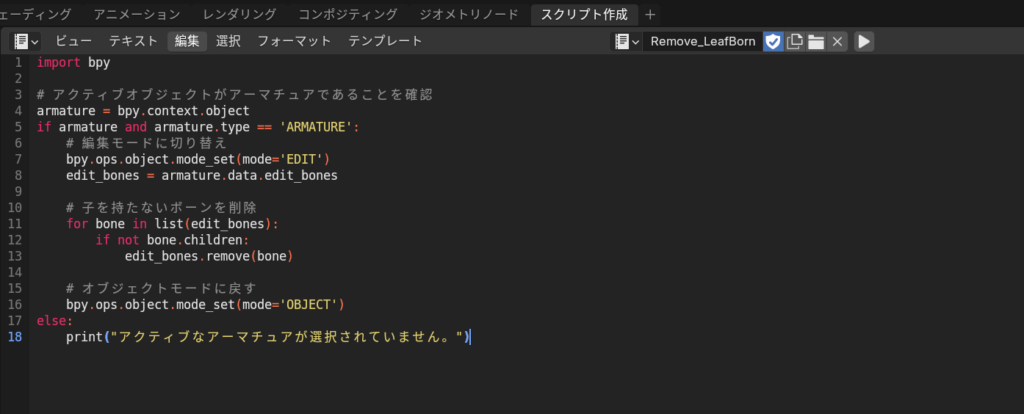1024x414 pixels.
Task: Open the 選択 menu
Action: point(229,42)
